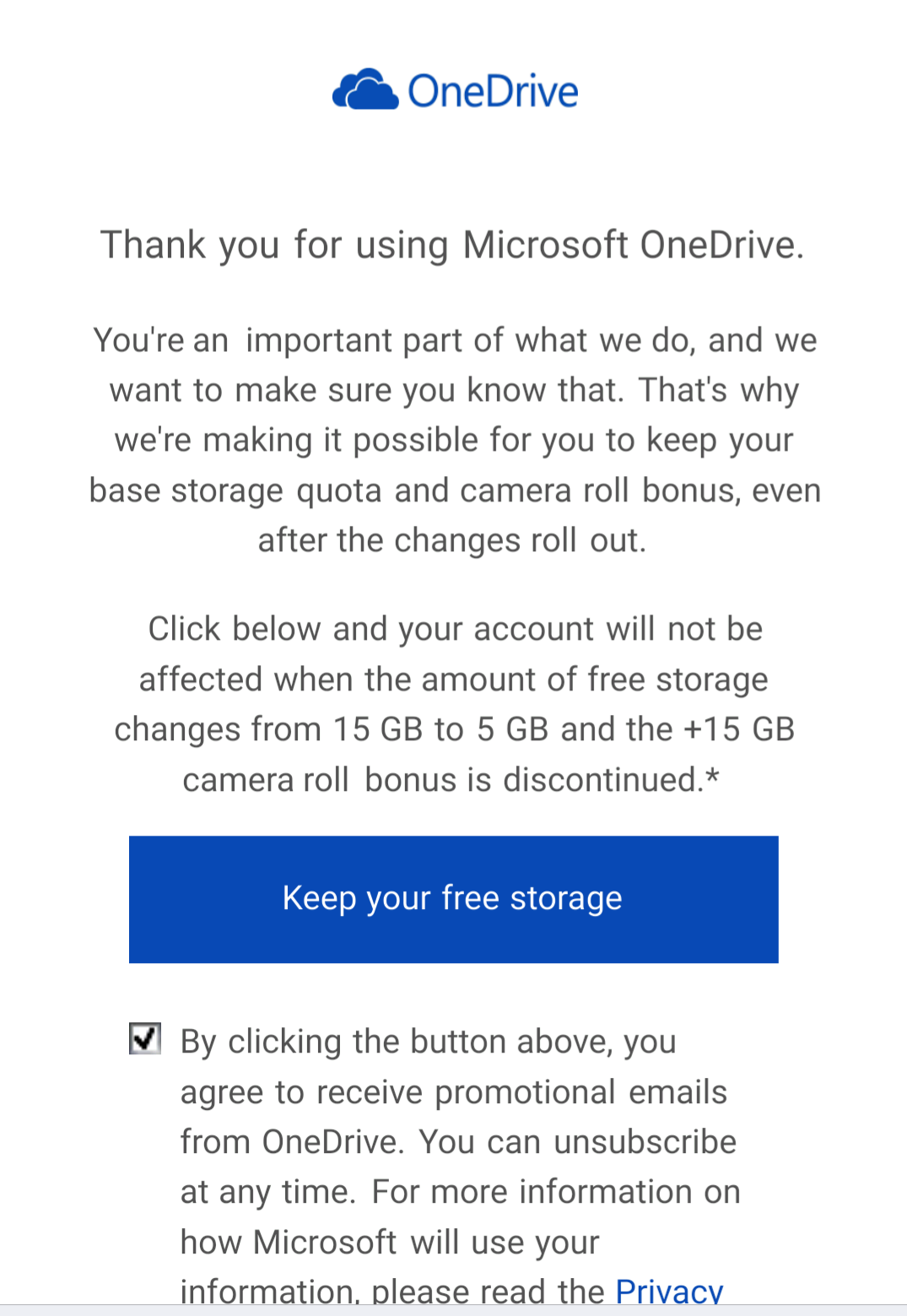Screen dimensions: 907x1316
Task: Click the 'from OneDrive. You can unsubscribe' text
Action: [458, 1142]
